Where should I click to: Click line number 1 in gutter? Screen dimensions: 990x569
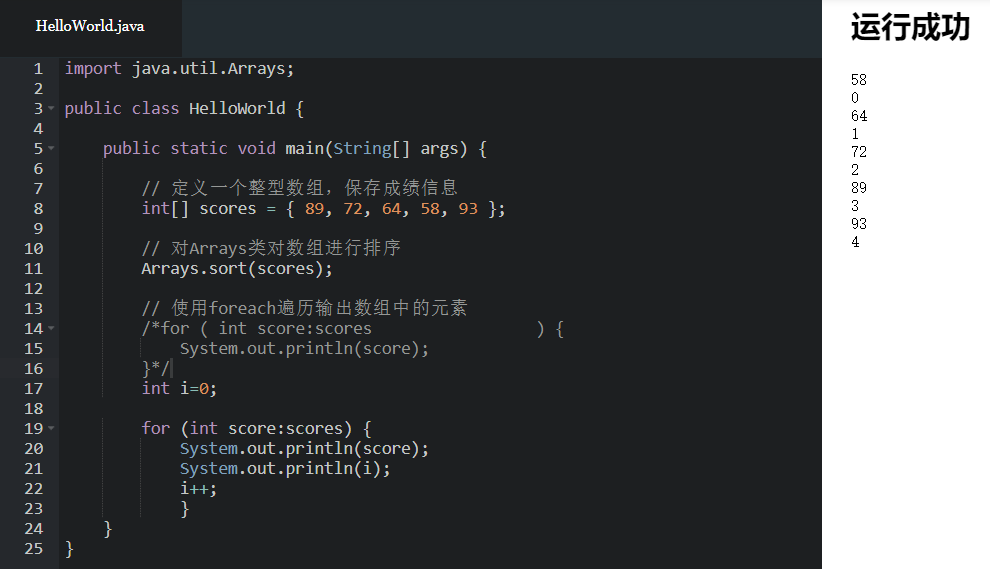(39, 68)
